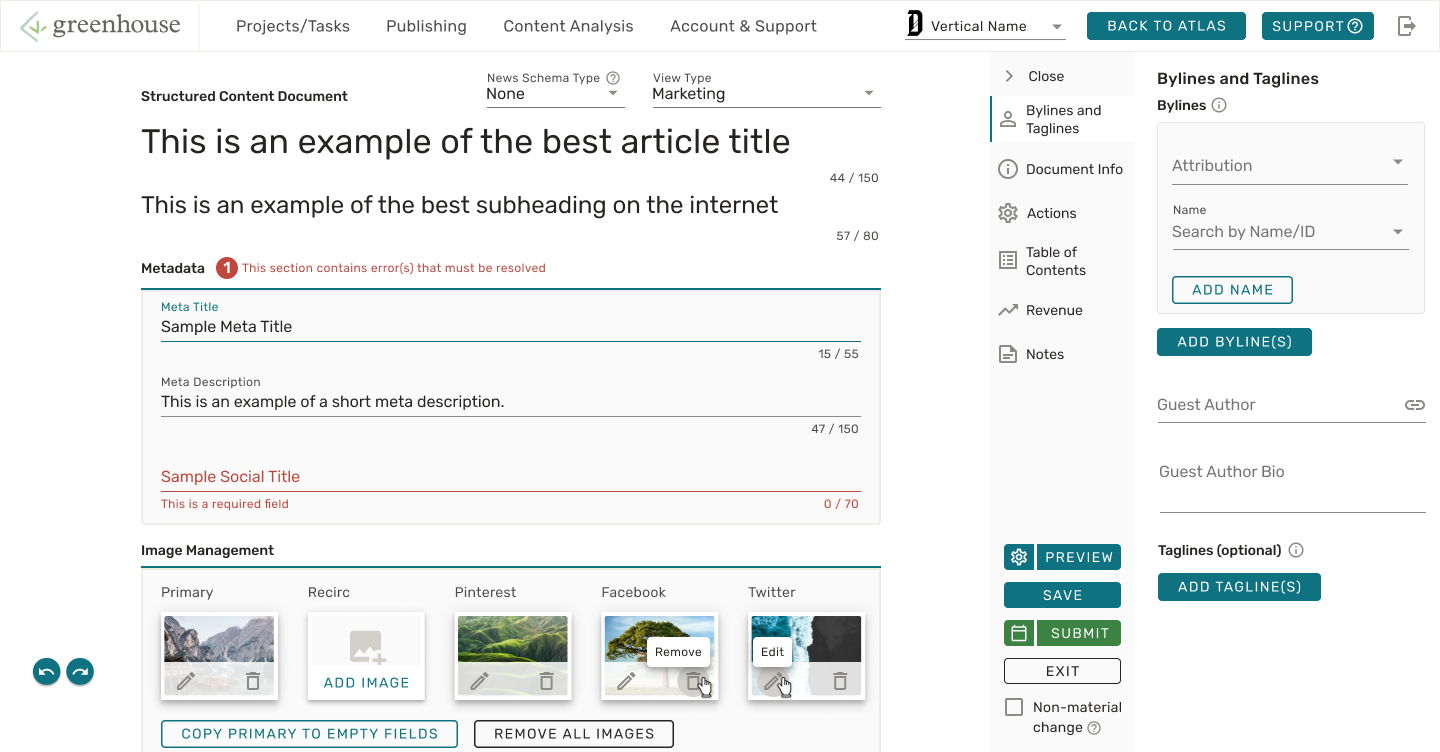
Task: Open Document Info panel
Action: [1061, 169]
